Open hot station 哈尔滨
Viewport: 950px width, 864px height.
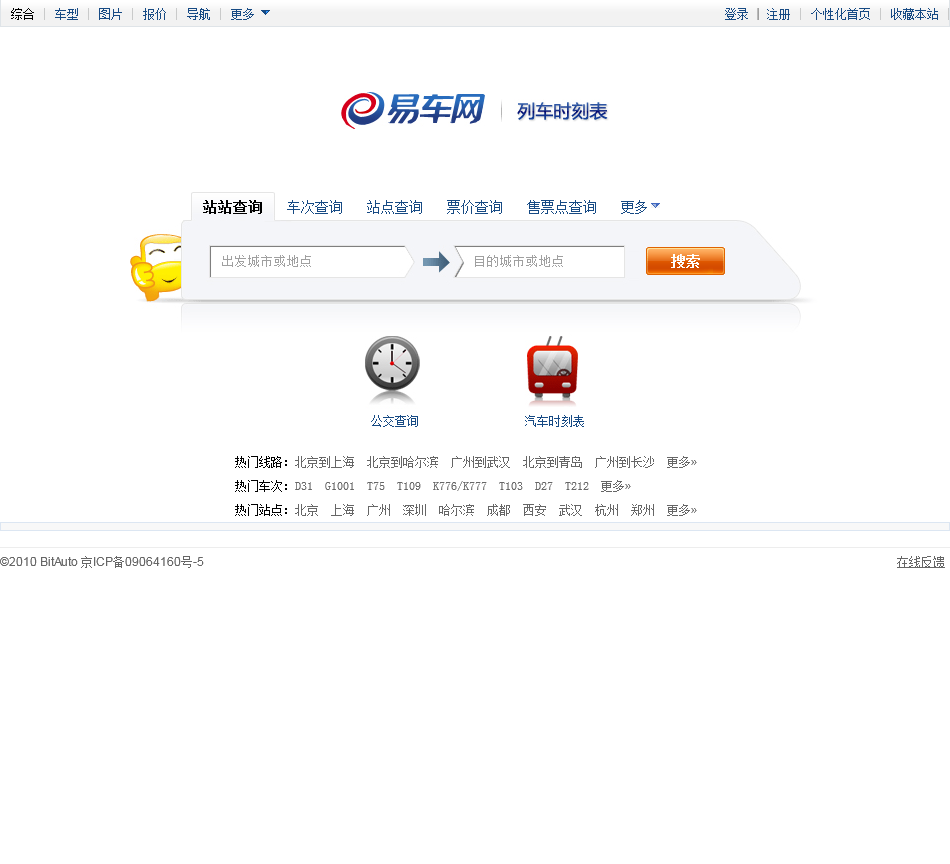point(456,510)
